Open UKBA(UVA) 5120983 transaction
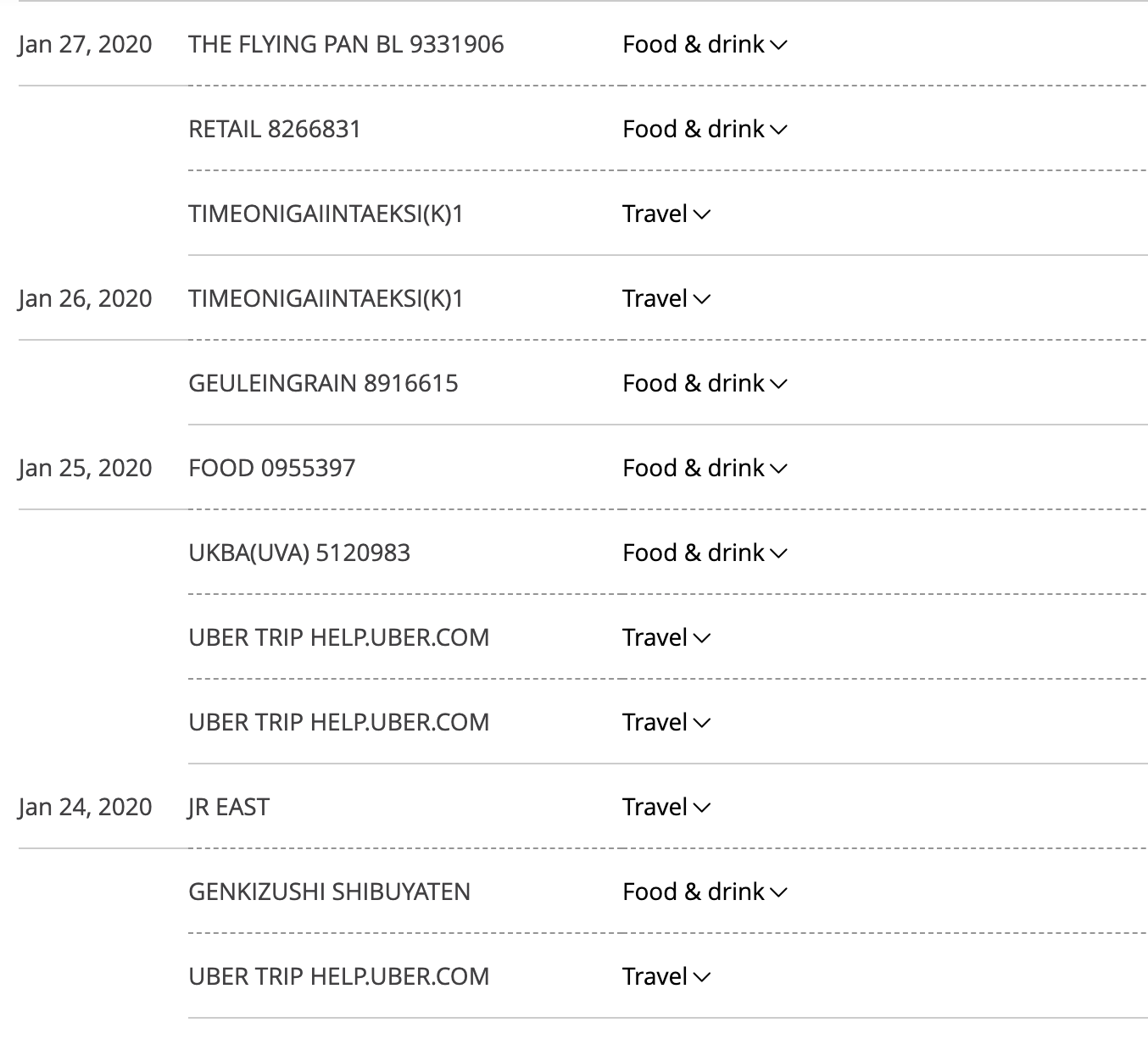Screen dimensions: 1148x1039 pyautogui.click(x=299, y=553)
